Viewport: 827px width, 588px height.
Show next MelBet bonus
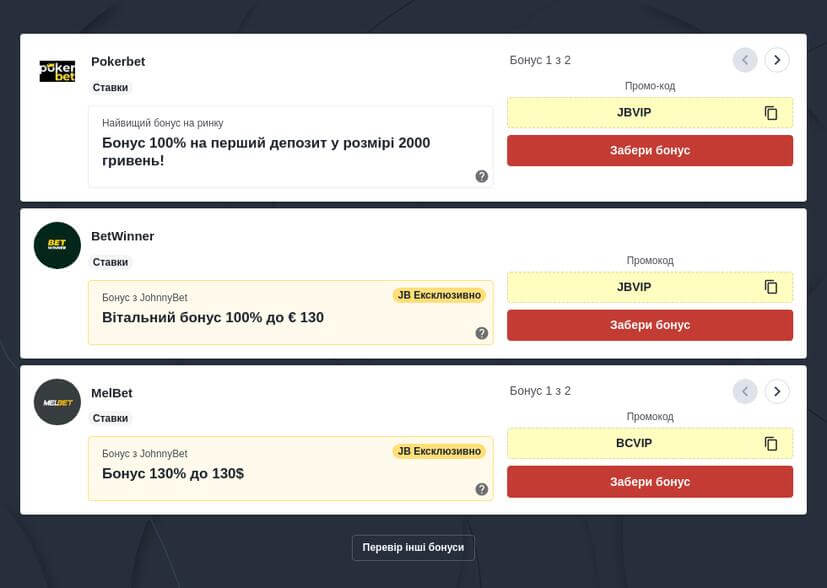tap(777, 391)
